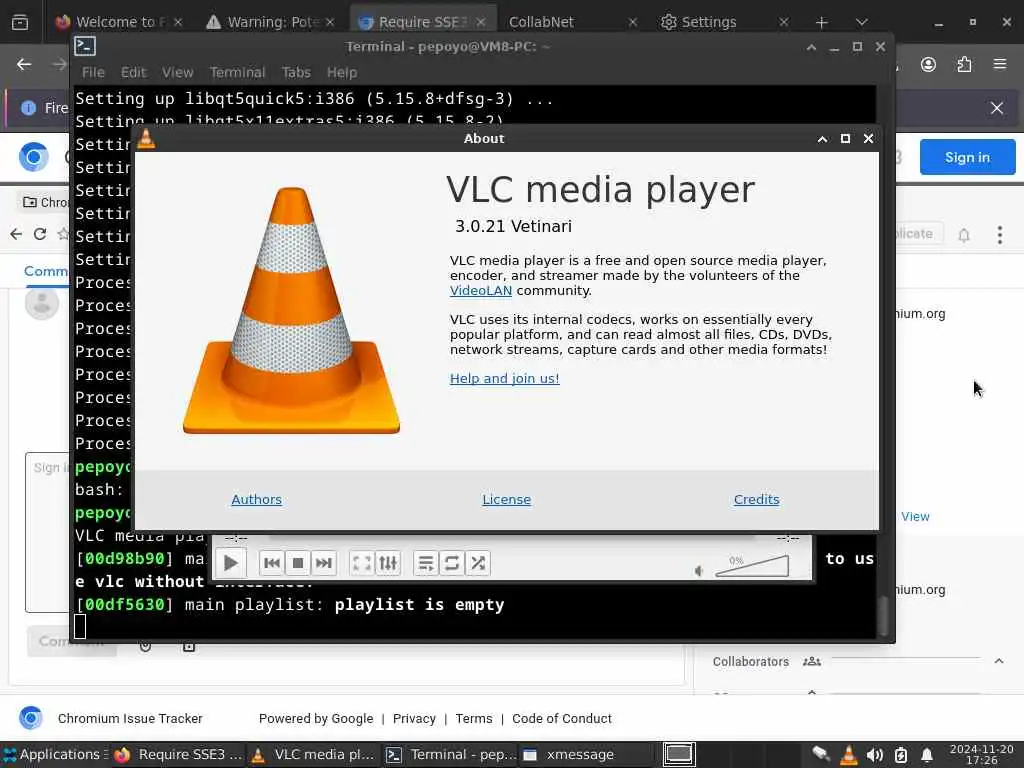The height and width of the screenshot is (768, 1024).
Task: Click the VLC seek progress bar
Action: [x=512, y=538]
